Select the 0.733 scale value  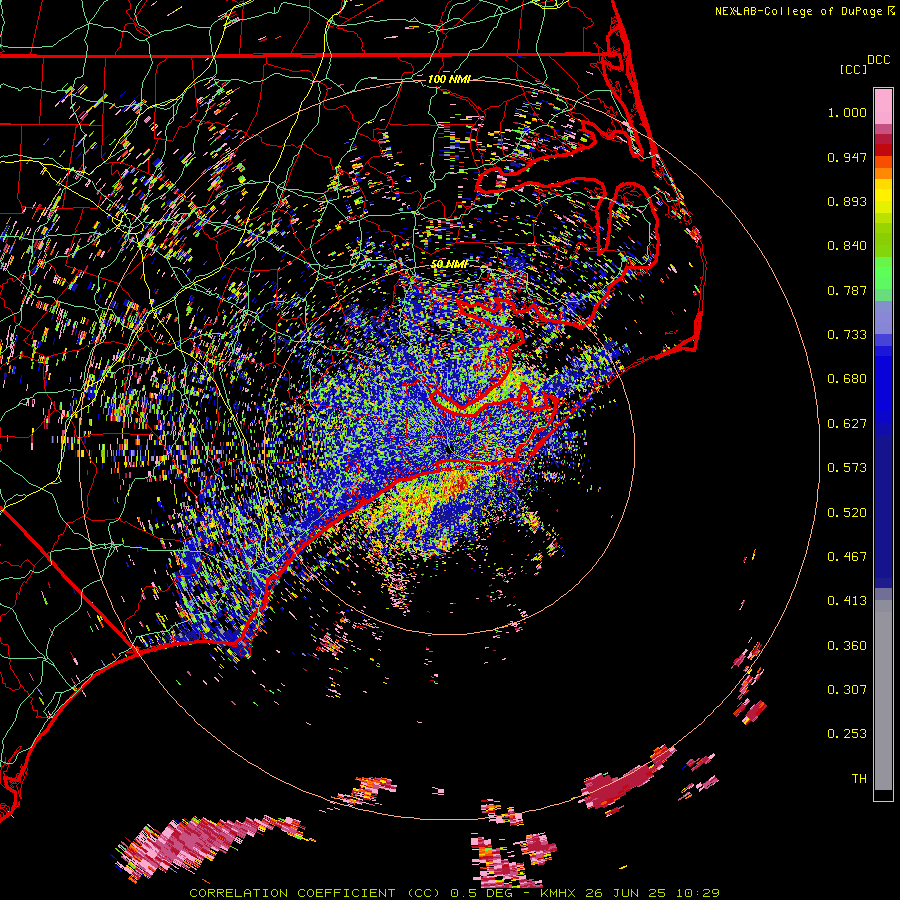847,335
